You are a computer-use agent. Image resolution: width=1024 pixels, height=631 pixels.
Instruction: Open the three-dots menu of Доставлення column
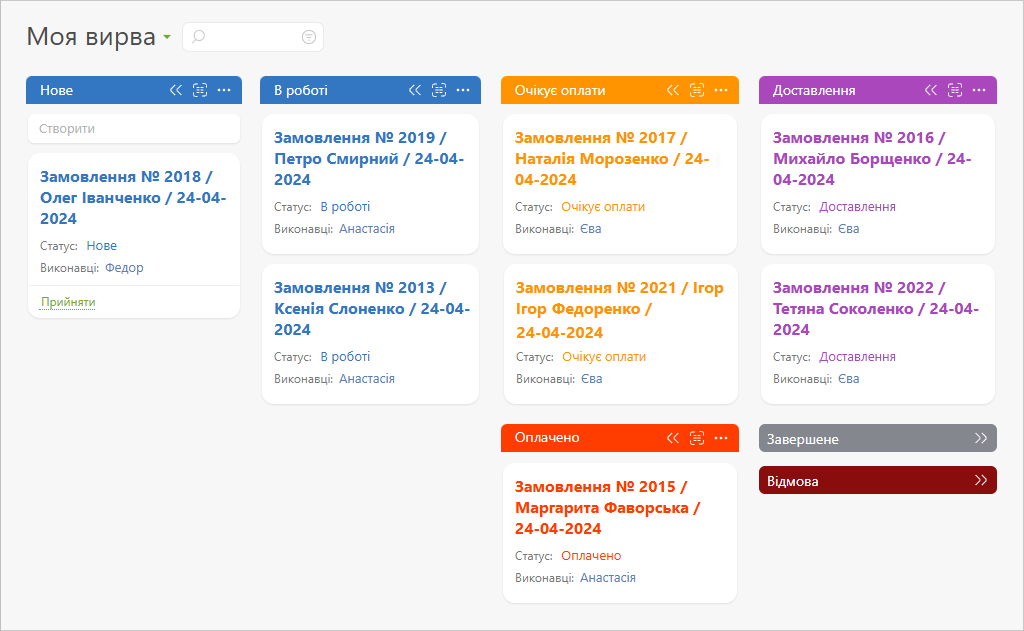979,90
